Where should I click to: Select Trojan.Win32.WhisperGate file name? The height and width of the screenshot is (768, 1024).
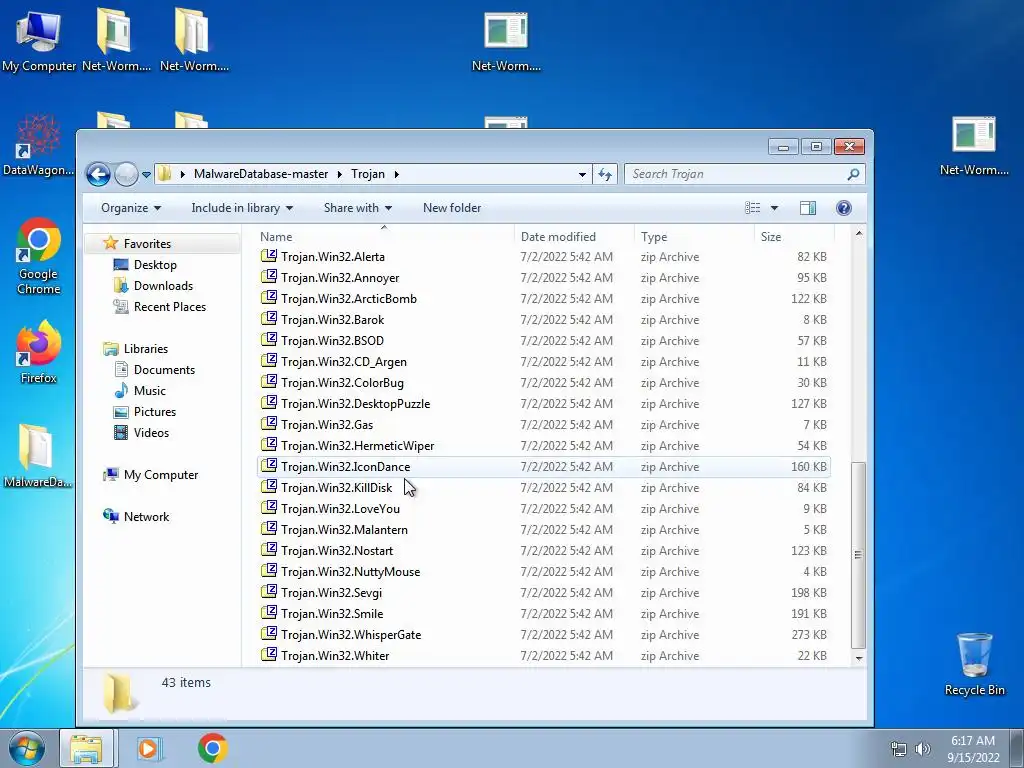click(351, 635)
